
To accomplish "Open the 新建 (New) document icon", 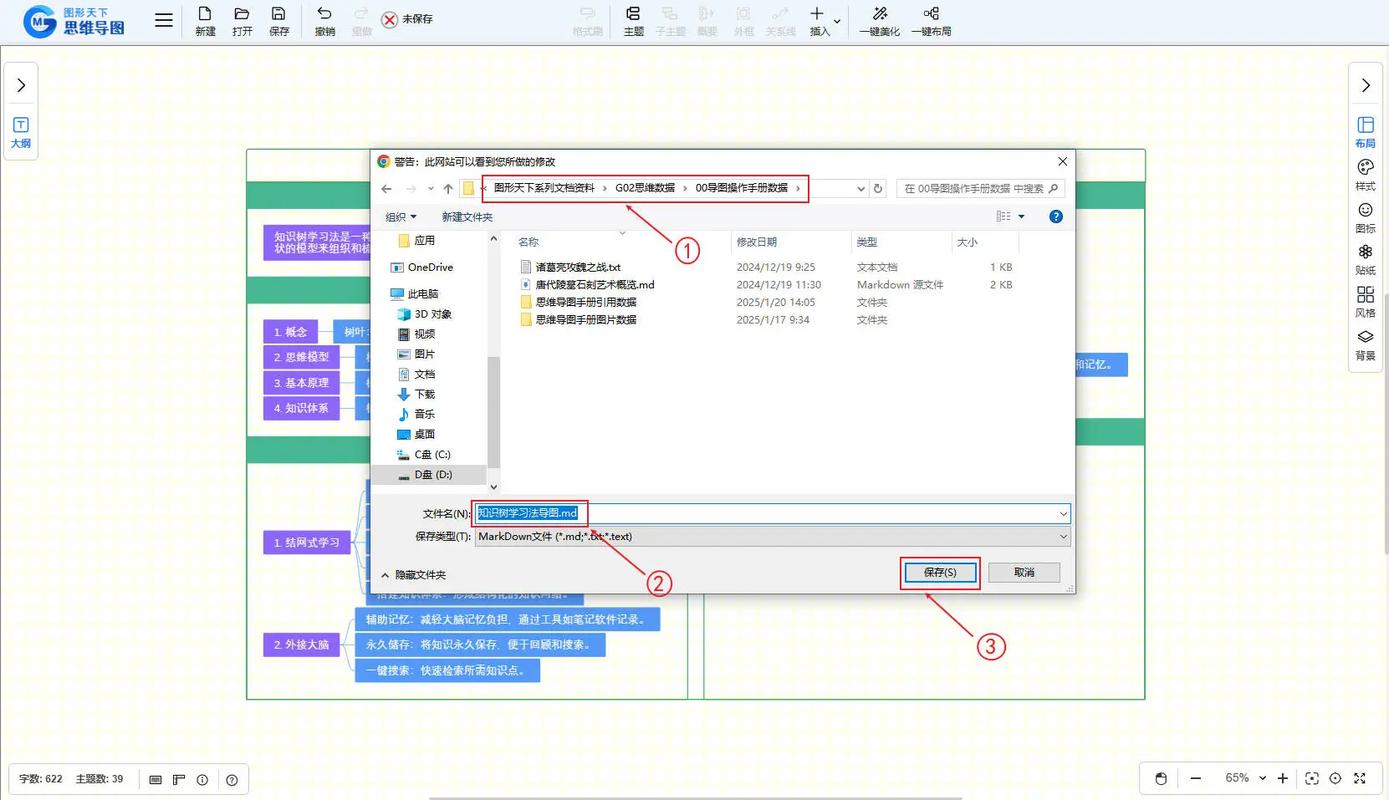I will click(204, 20).
